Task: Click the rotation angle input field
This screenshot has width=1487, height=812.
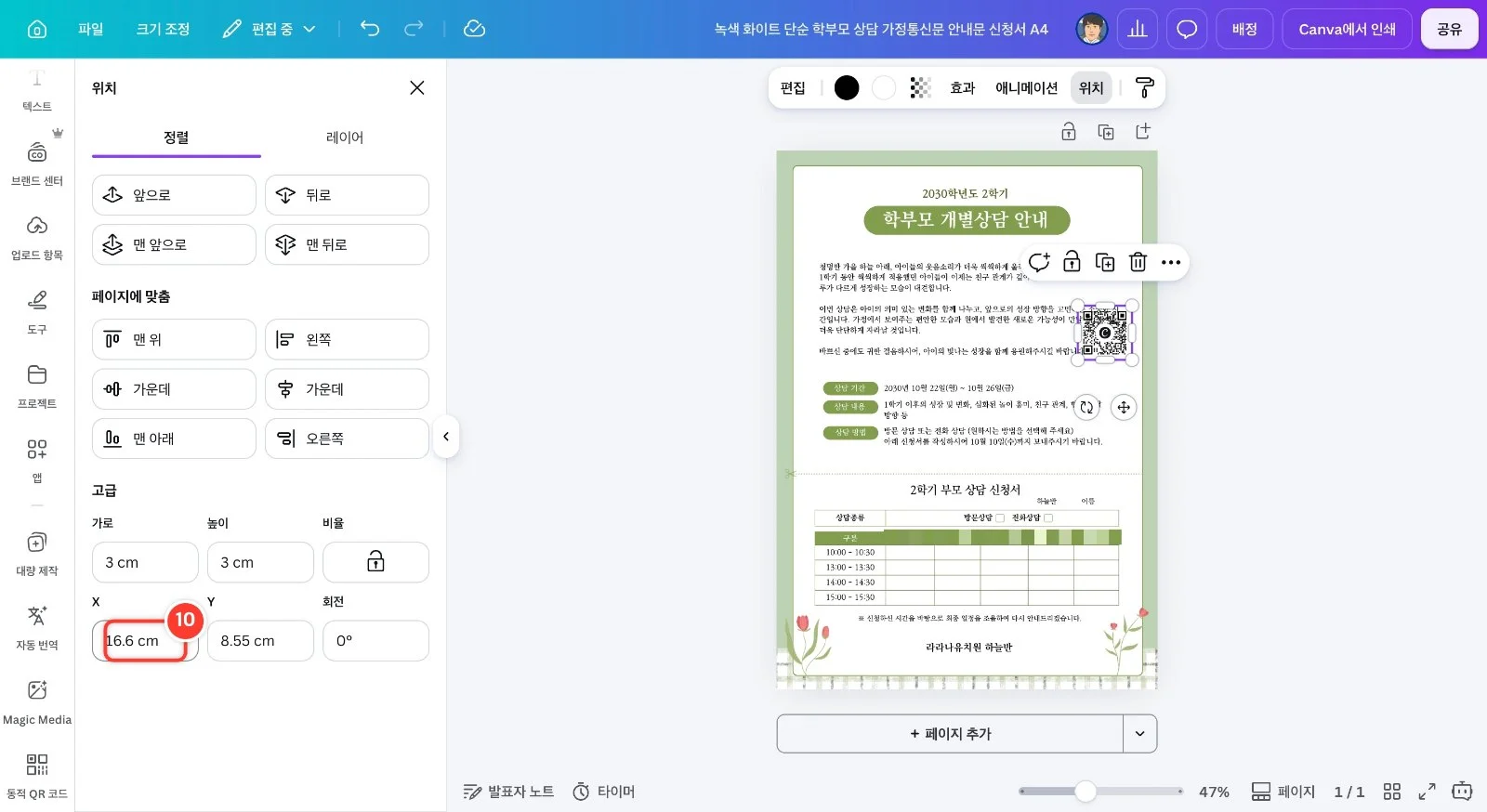Action: tap(375, 641)
